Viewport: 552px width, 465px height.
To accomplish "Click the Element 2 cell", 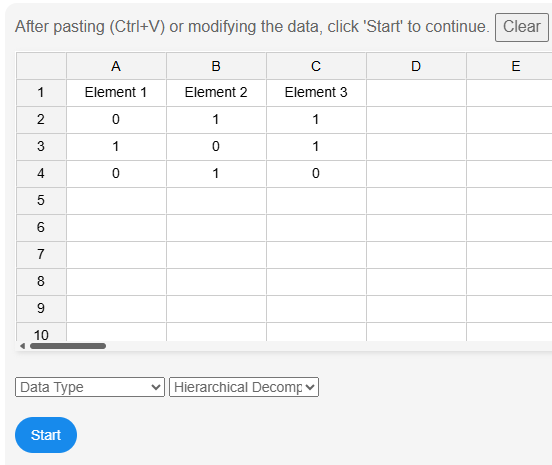I will [216, 93].
